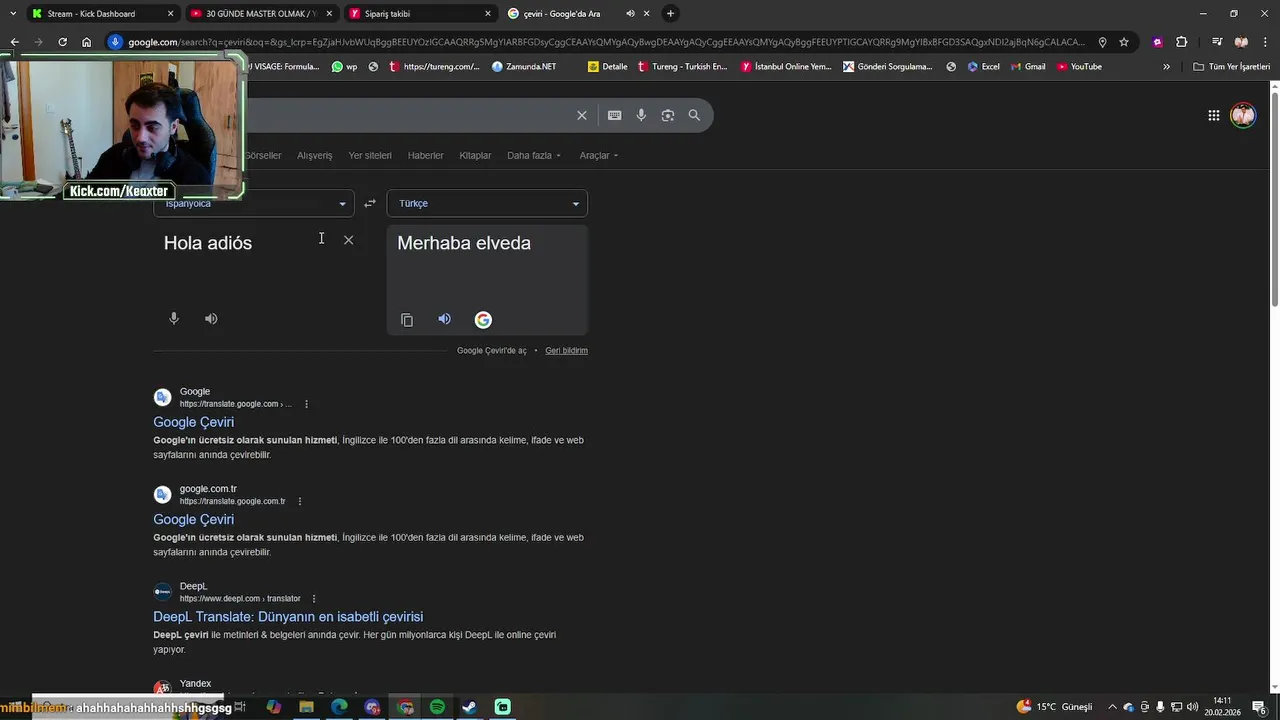Bookmark this page with the star
The height and width of the screenshot is (720, 1280).
[1124, 42]
